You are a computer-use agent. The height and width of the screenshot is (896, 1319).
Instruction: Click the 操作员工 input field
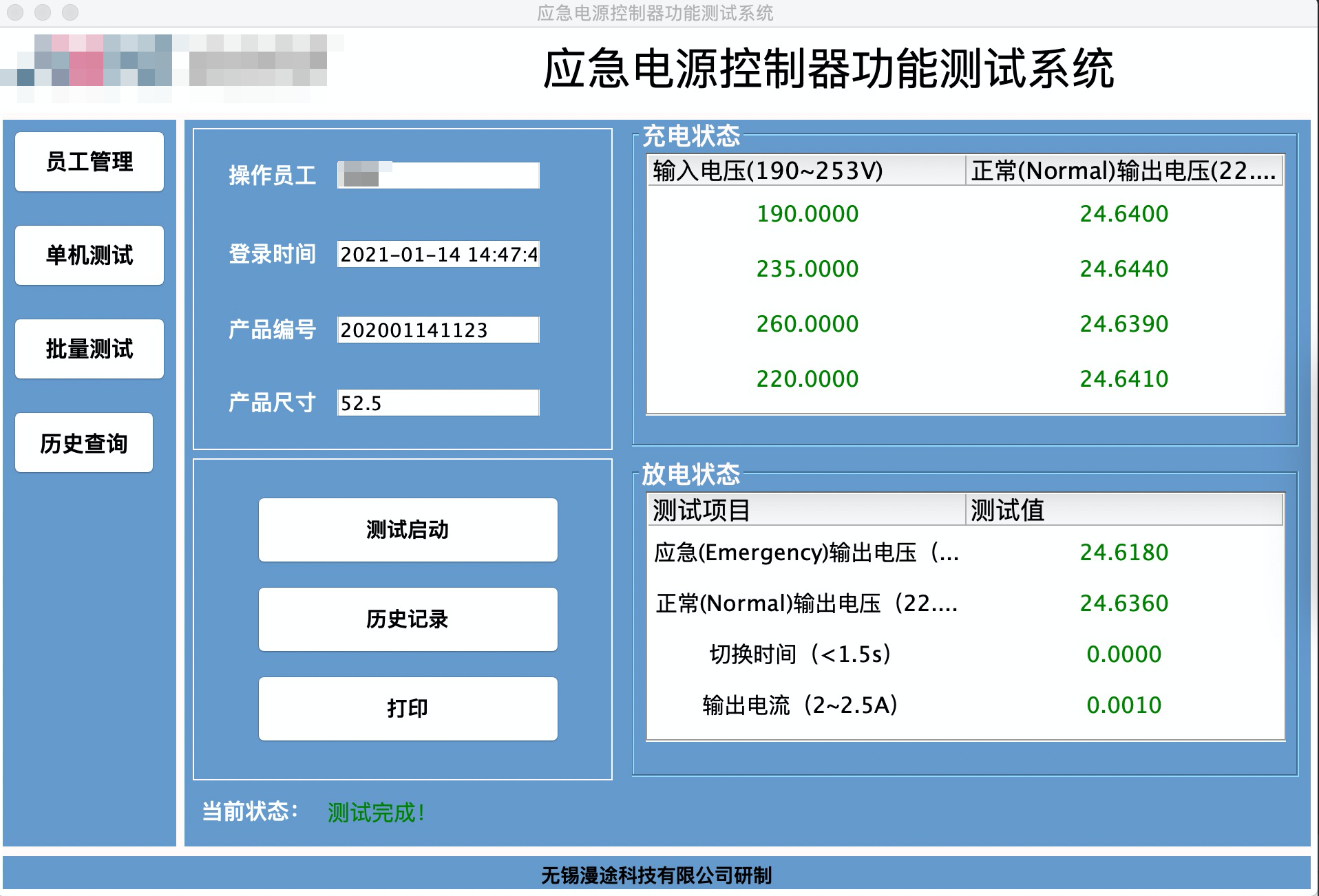pyautogui.click(x=438, y=175)
